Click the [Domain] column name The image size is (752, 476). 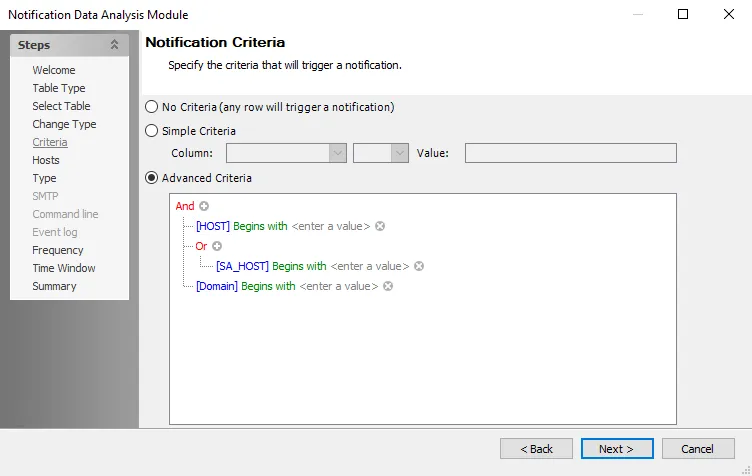[217, 286]
